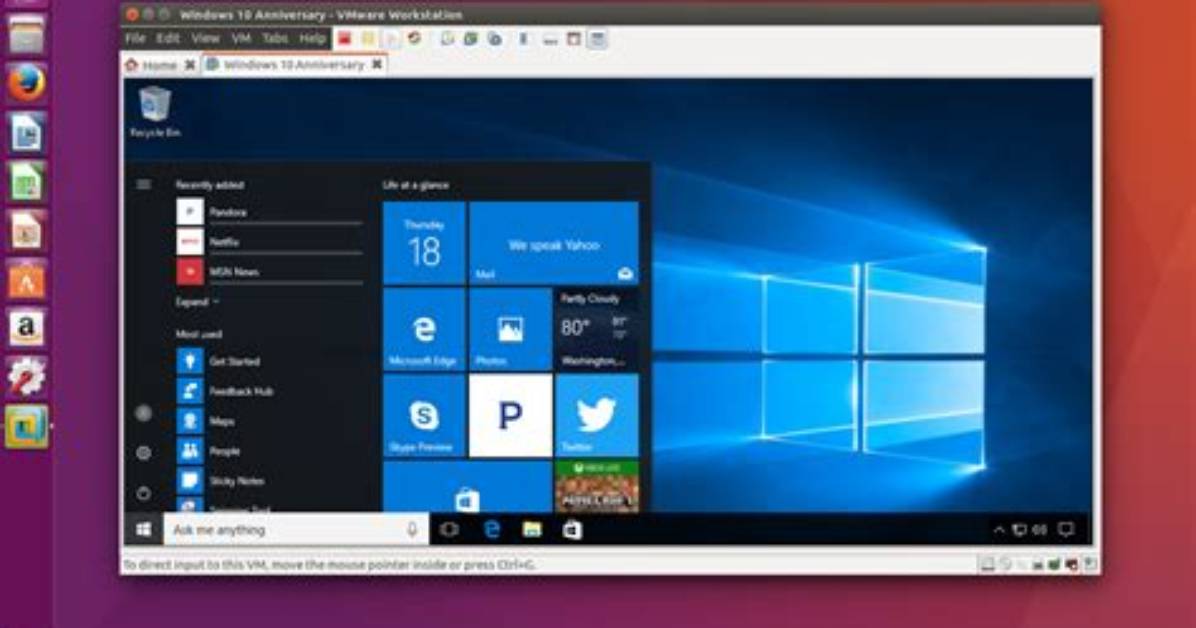Open the View menu

point(205,38)
